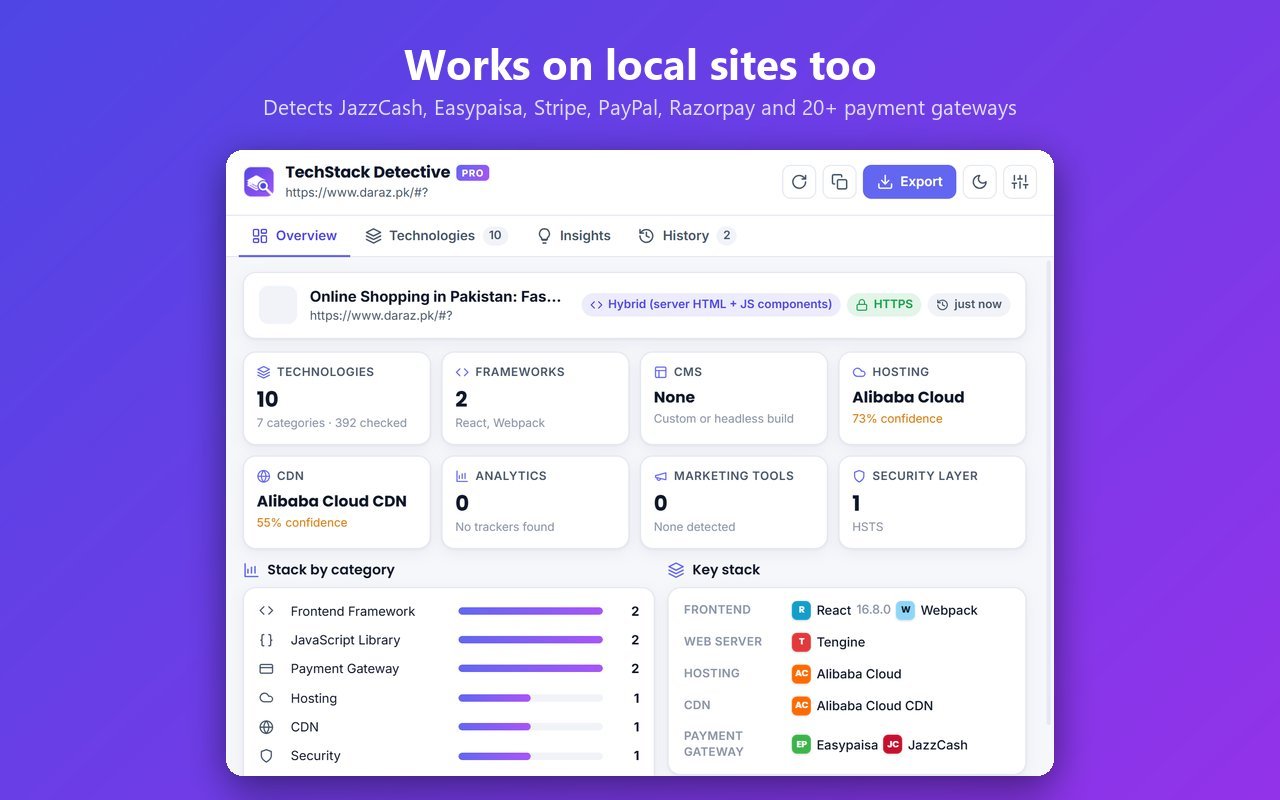Toggle dark mode with the moon icon
The width and height of the screenshot is (1280, 800).
coord(980,182)
